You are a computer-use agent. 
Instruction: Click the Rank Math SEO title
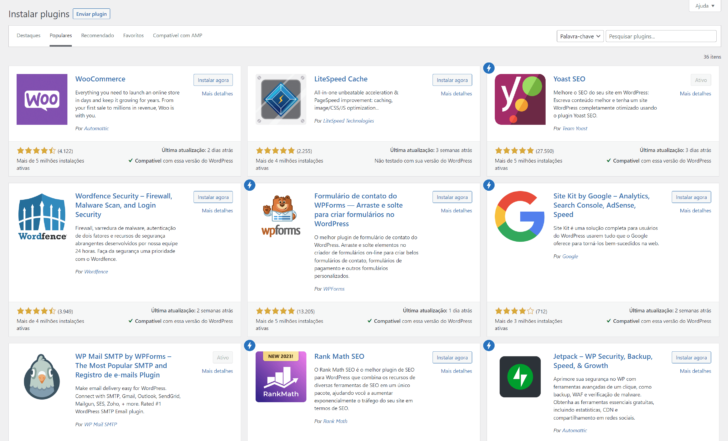tap(339, 357)
